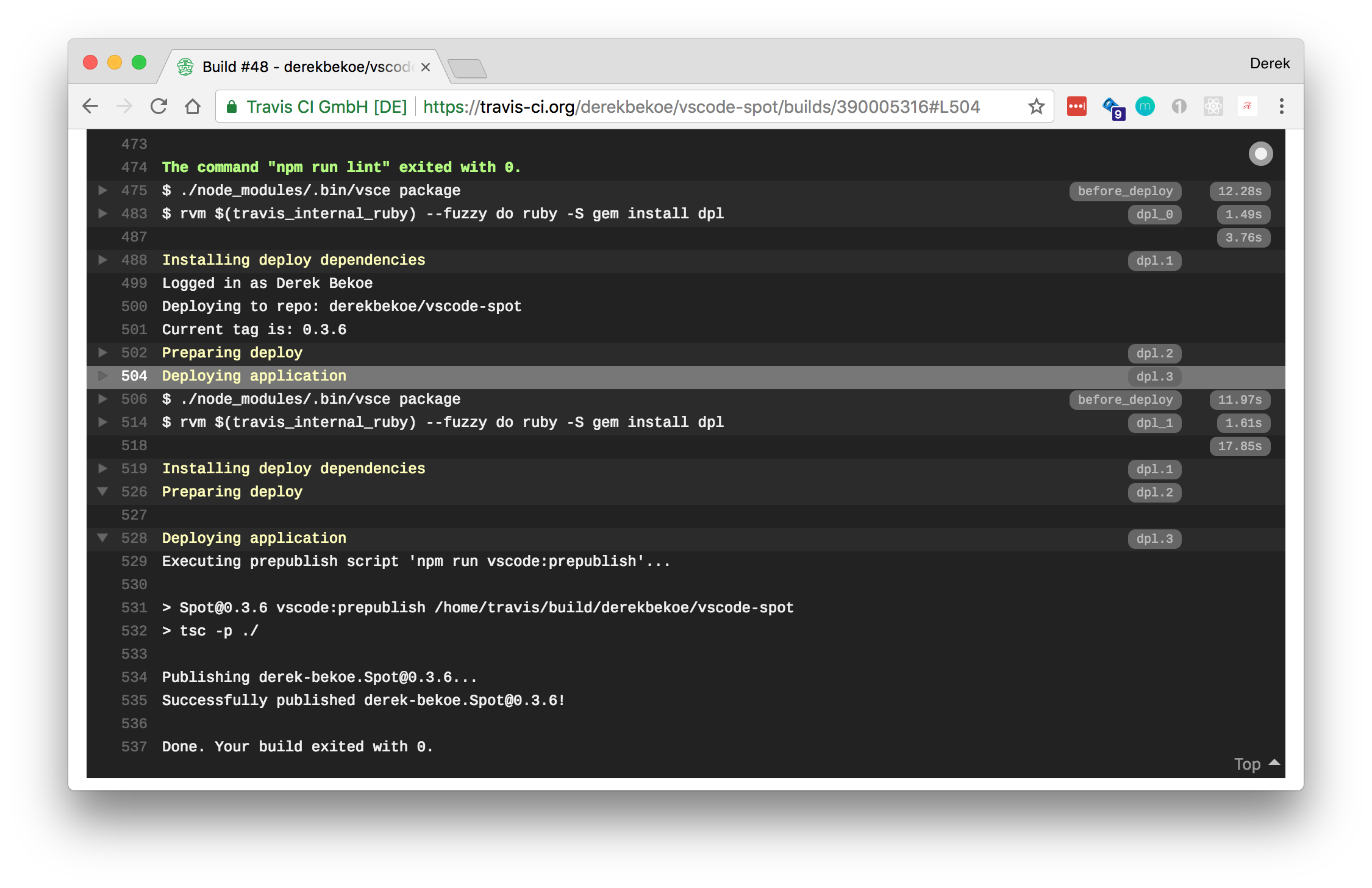The height and width of the screenshot is (888, 1372).
Task: Open the red dots extension icon
Action: [1076, 107]
